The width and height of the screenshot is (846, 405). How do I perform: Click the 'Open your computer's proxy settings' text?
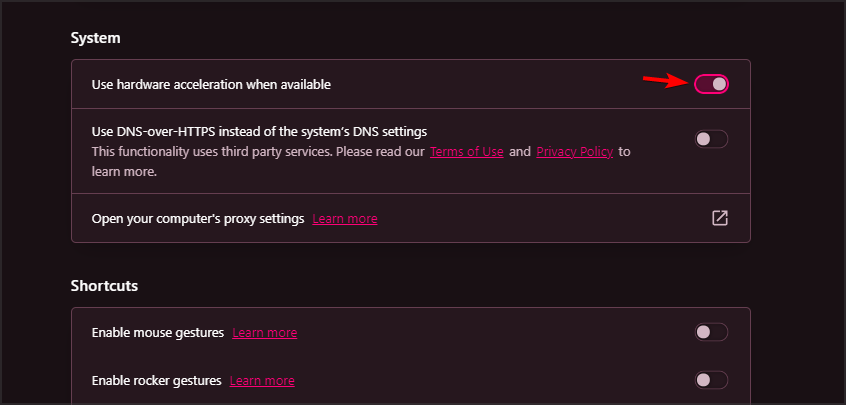pos(197,218)
